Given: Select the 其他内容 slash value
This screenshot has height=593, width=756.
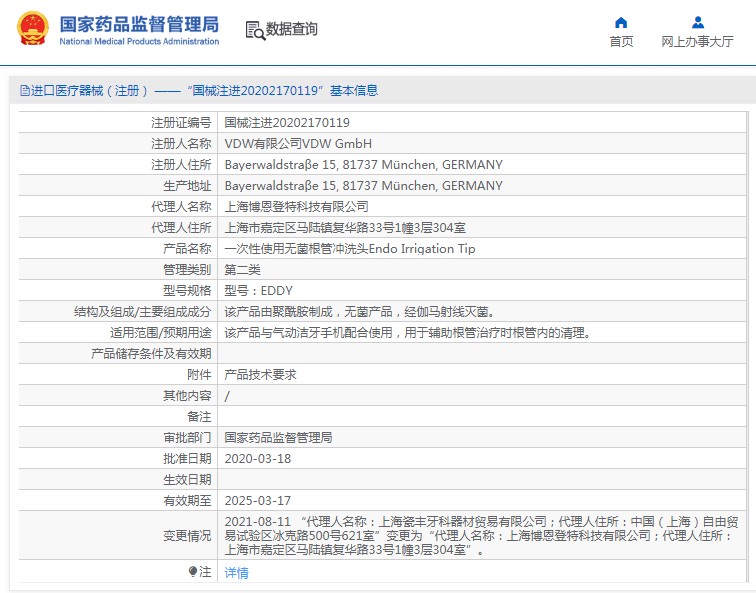Looking at the screenshot, I should [x=227, y=396].
